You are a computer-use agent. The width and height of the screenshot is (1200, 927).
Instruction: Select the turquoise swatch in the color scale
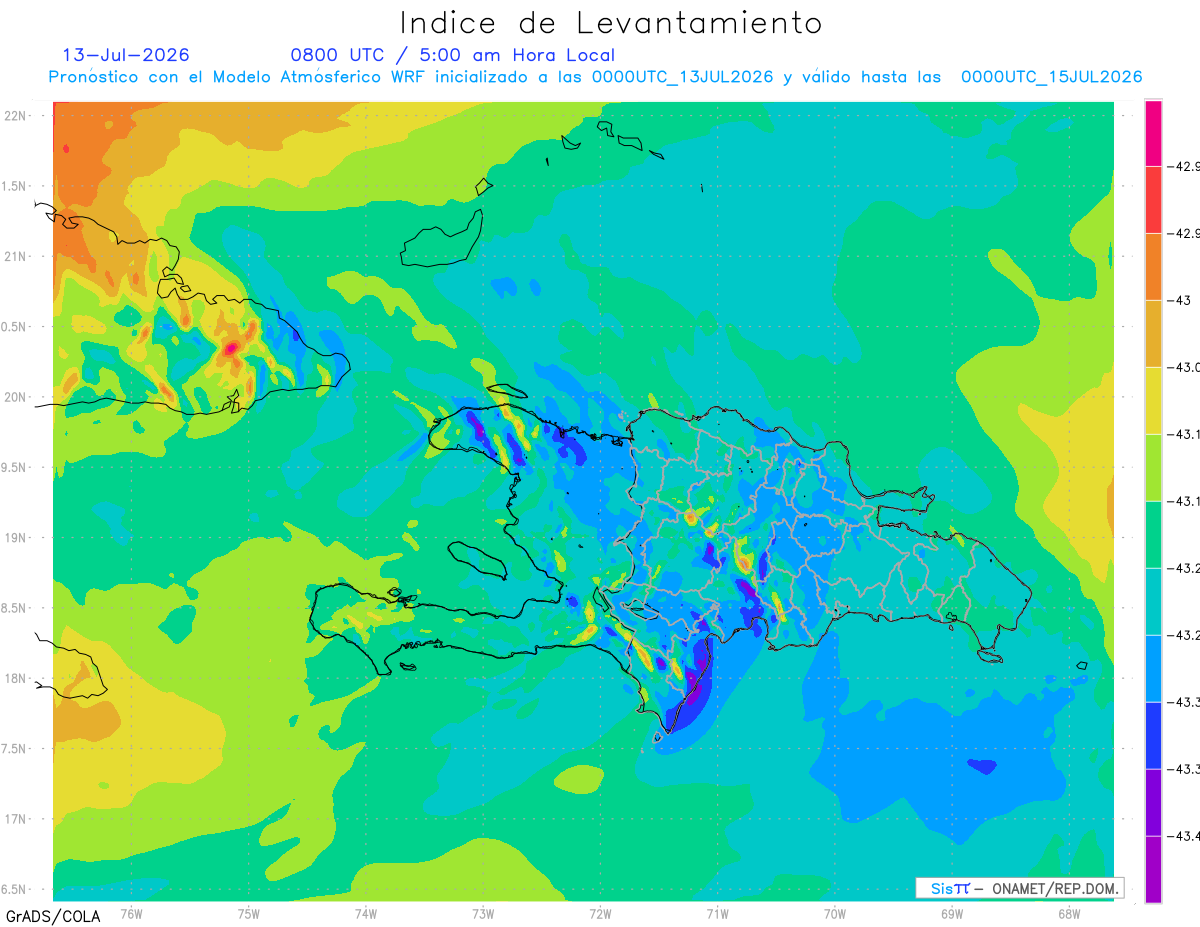1153,601
